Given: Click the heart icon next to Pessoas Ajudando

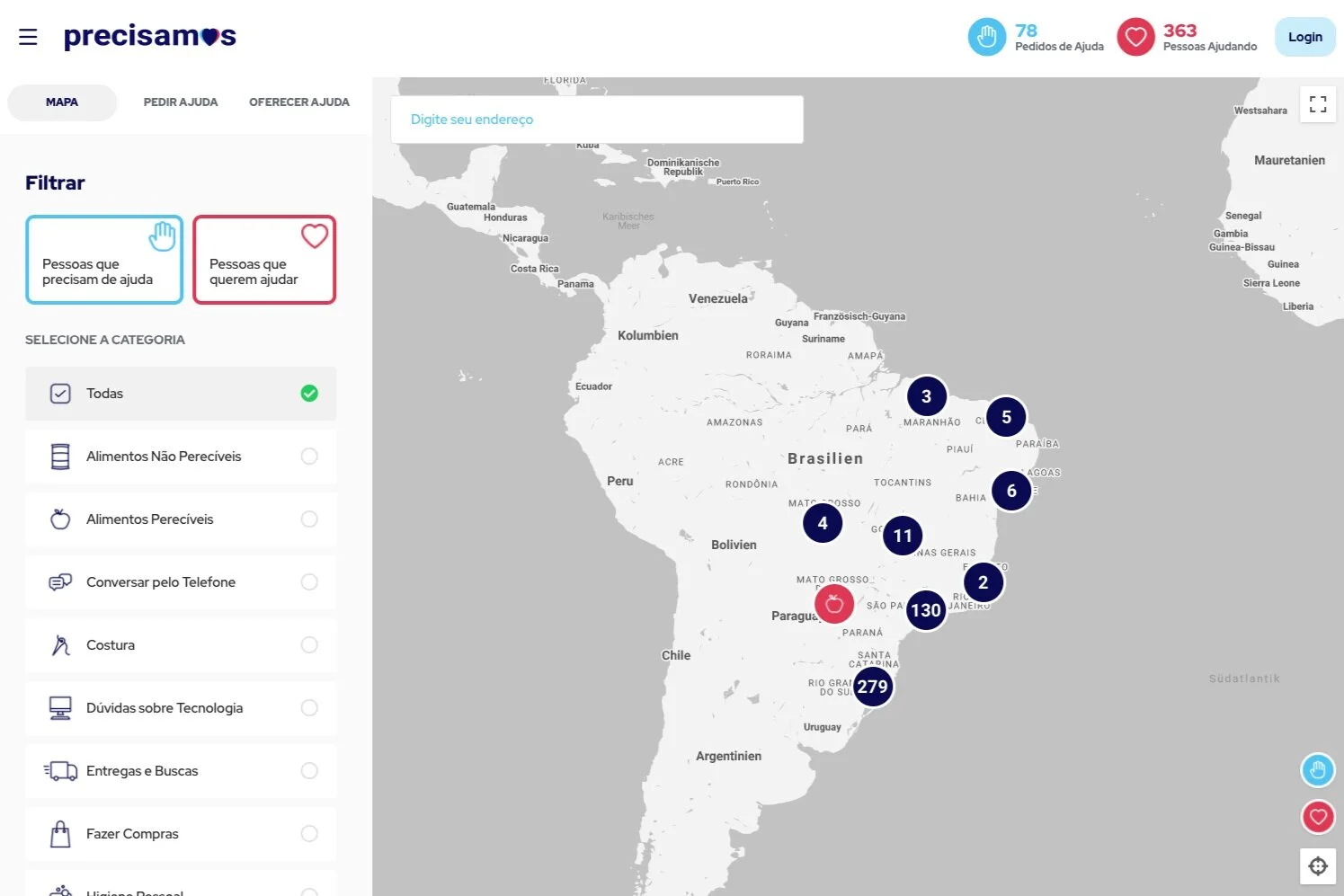Looking at the screenshot, I should tap(1135, 37).
